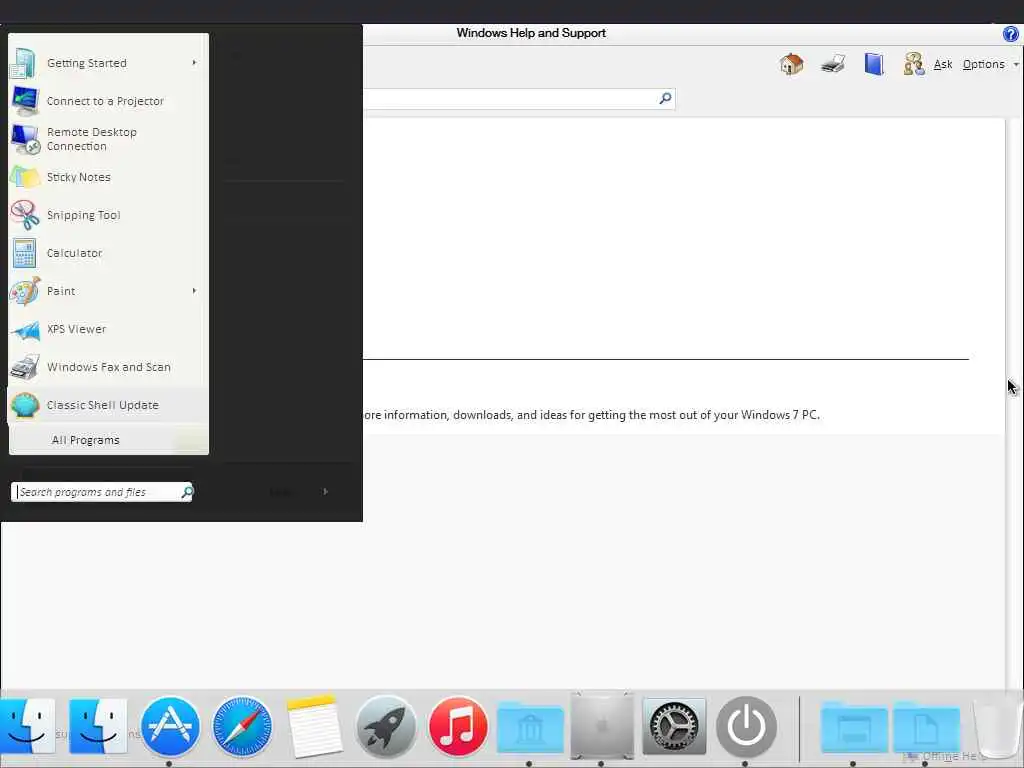
Task: Open the Snipping Tool
Action: (108, 215)
